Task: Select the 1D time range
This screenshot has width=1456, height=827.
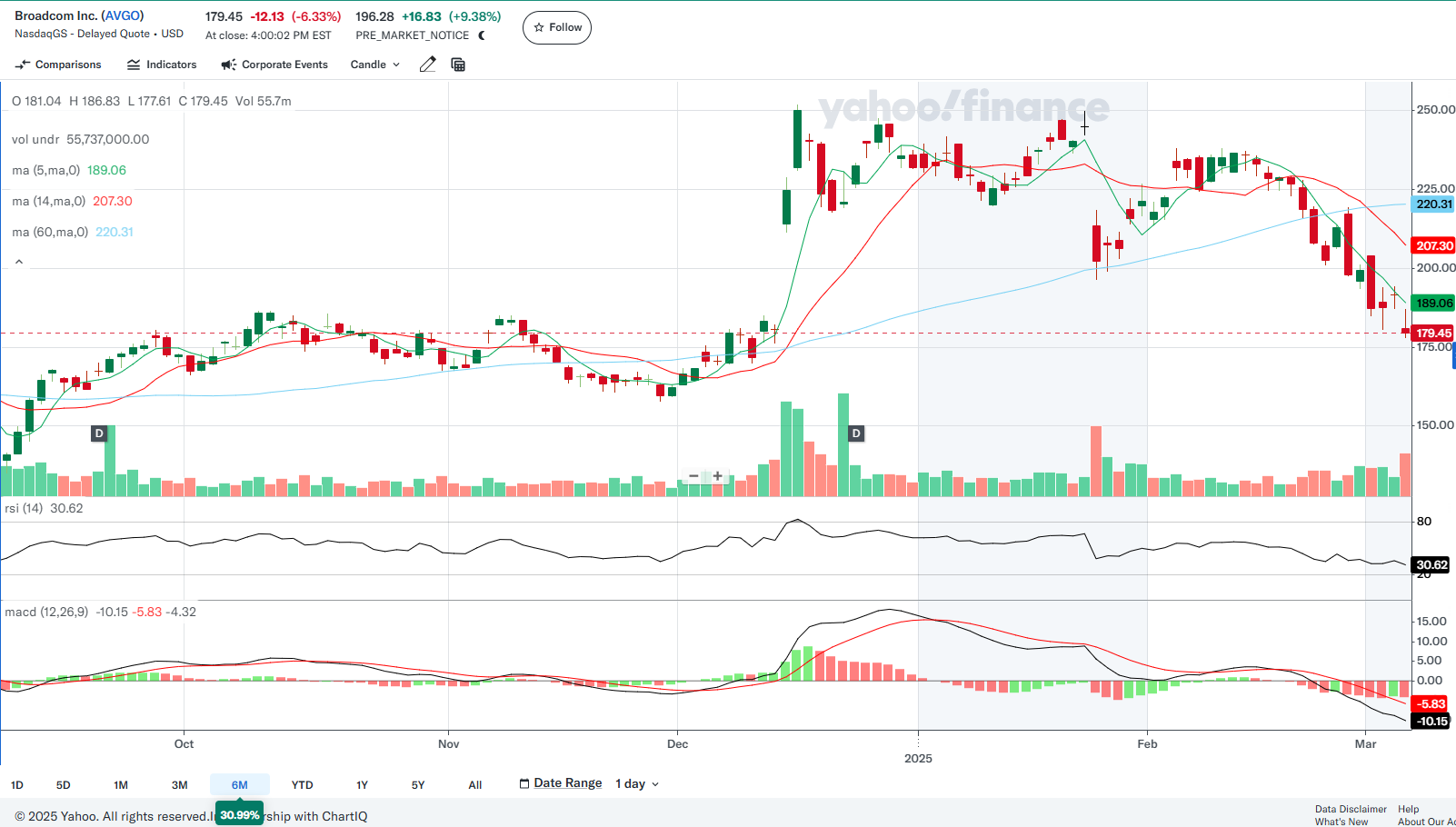Action: (17, 785)
